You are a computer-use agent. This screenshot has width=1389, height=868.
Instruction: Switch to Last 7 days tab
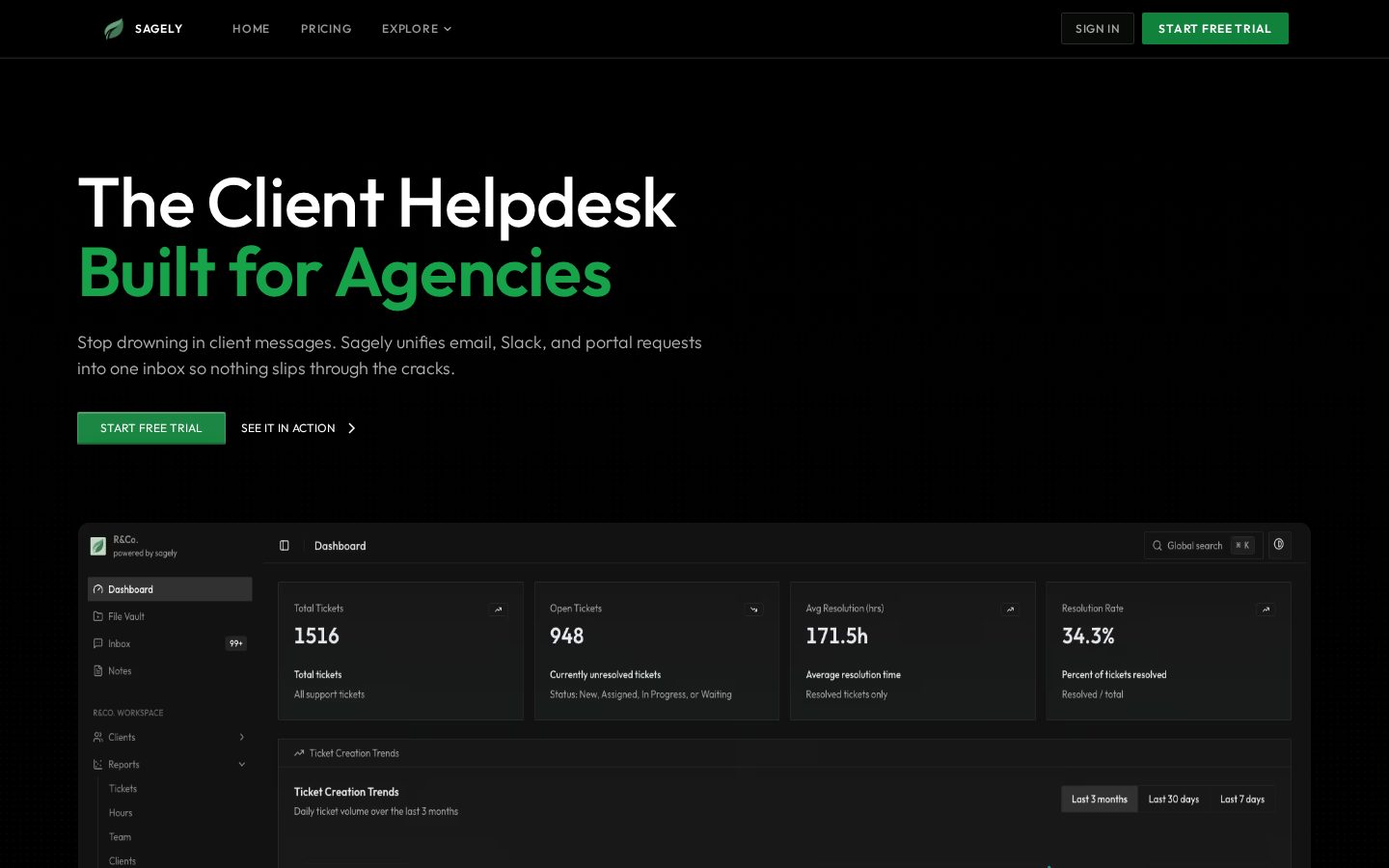pos(1242,800)
